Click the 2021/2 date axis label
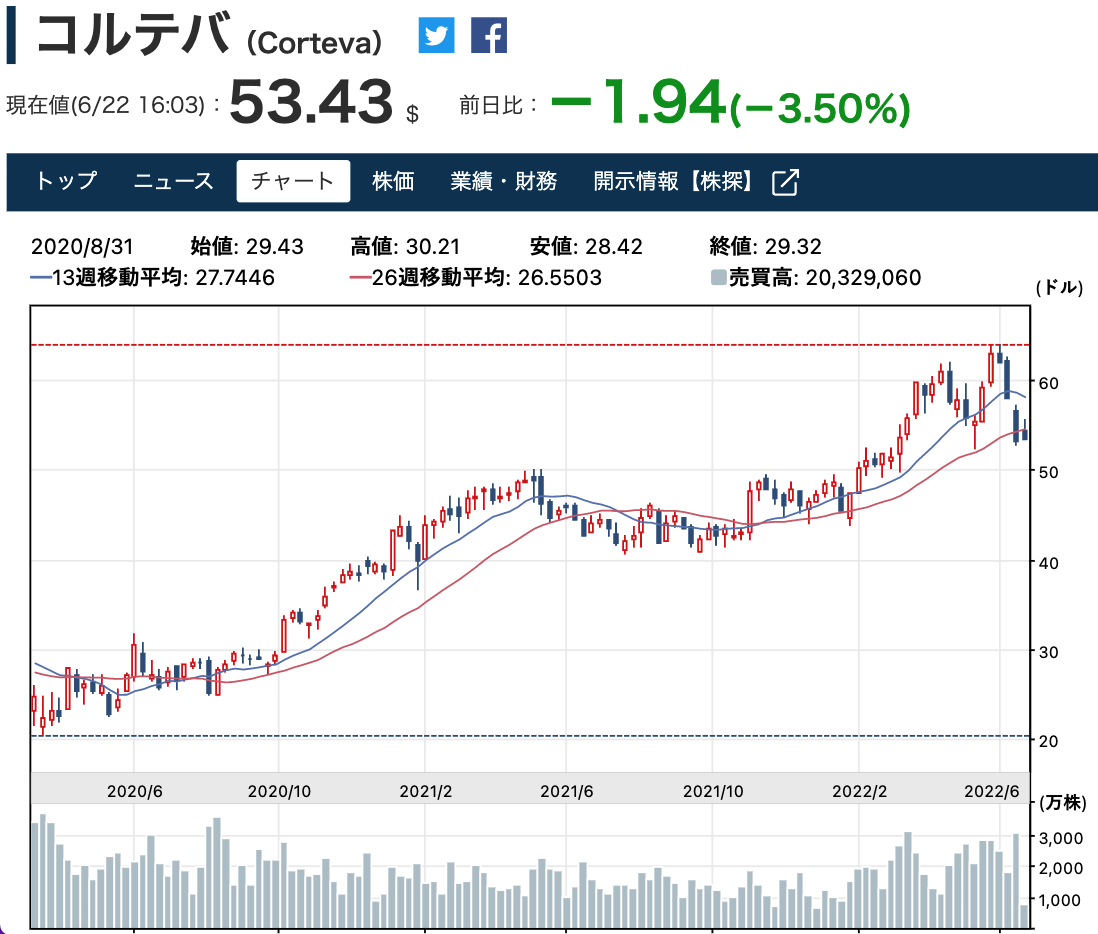This screenshot has width=1098, height=934. click(x=426, y=791)
